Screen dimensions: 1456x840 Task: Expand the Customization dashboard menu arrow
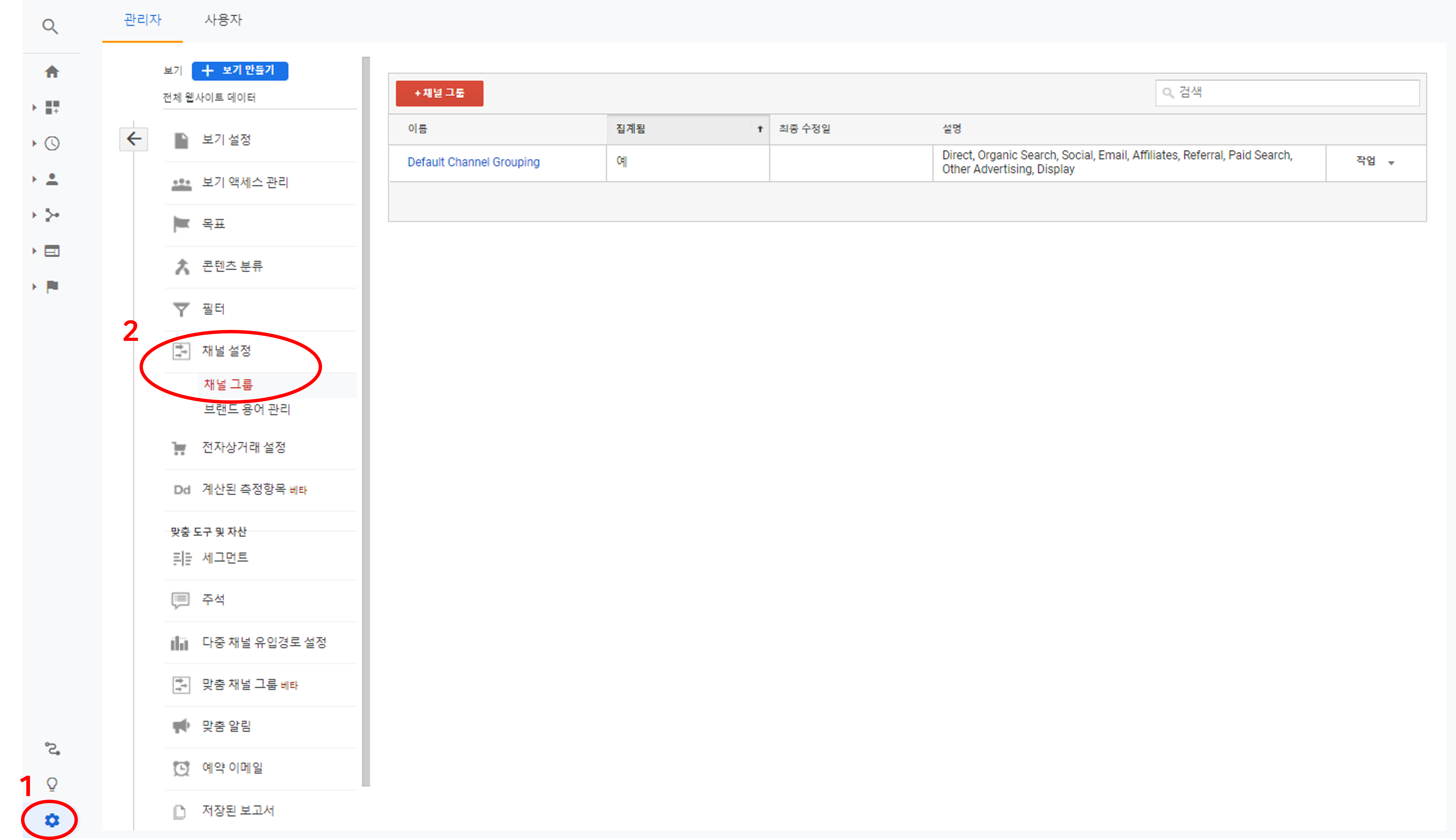35,107
